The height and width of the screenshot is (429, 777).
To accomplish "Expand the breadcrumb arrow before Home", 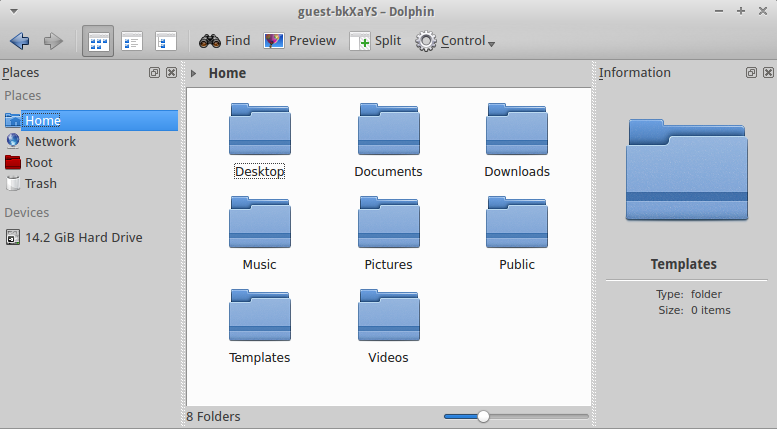I will click(194, 73).
